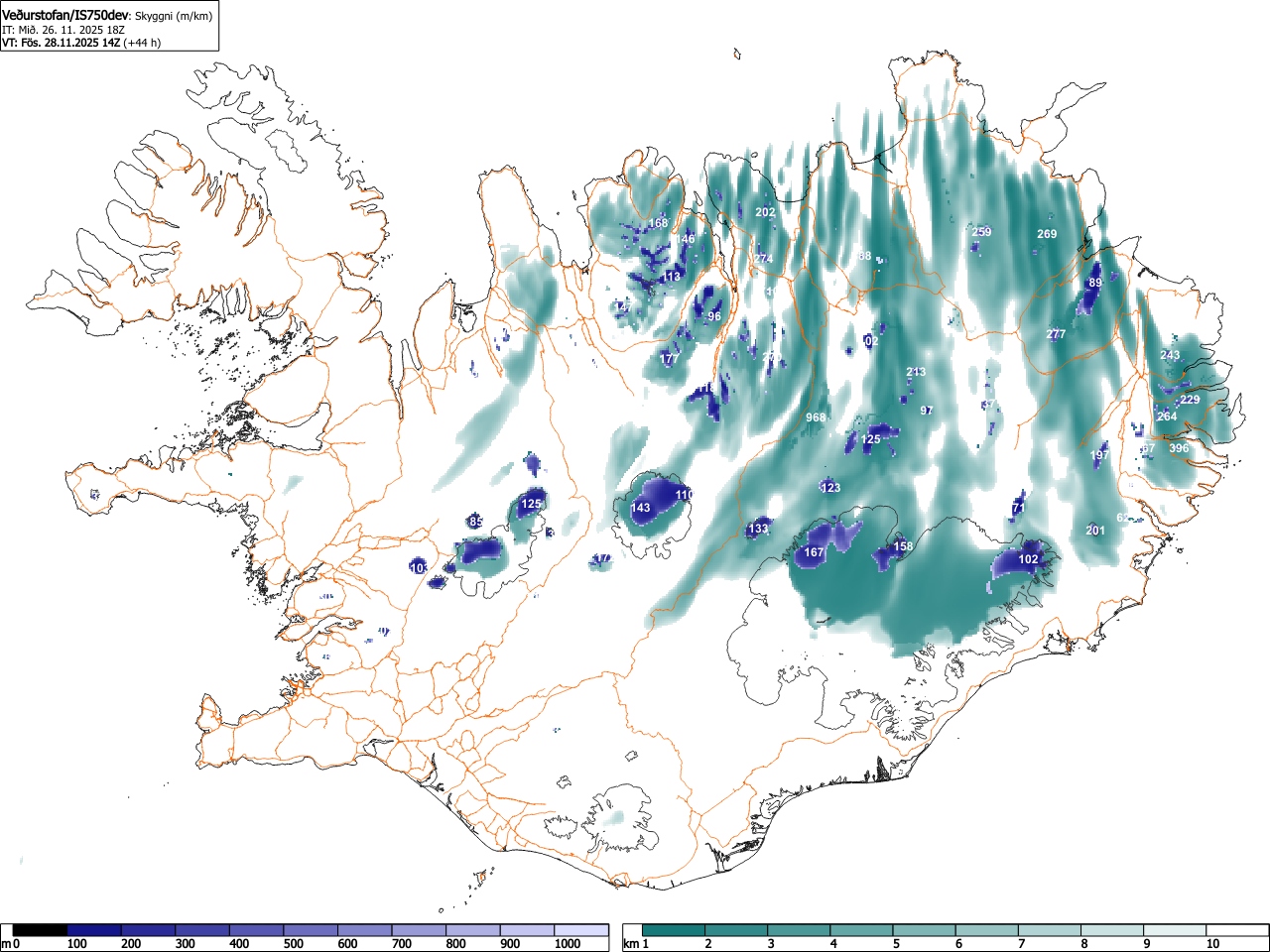Click the 274 visibility value on the map
The image size is (1270, 952).
(x=763, y=259)
